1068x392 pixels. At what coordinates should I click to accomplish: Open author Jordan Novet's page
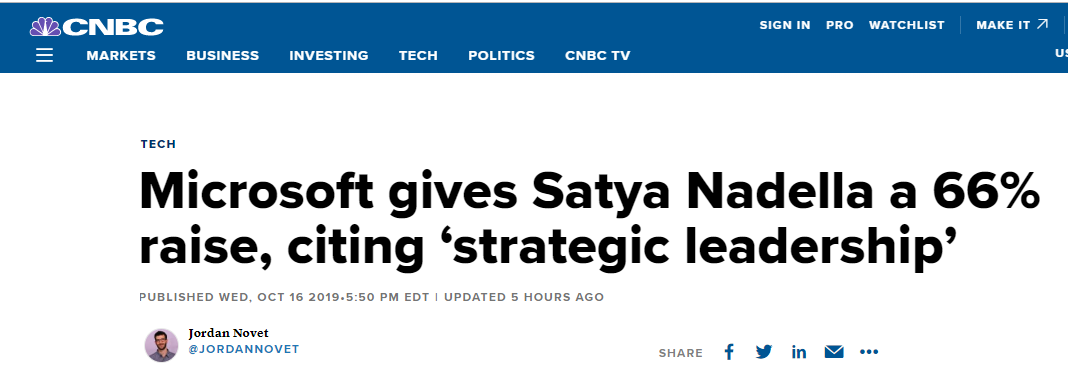click(x=228, y=333)
